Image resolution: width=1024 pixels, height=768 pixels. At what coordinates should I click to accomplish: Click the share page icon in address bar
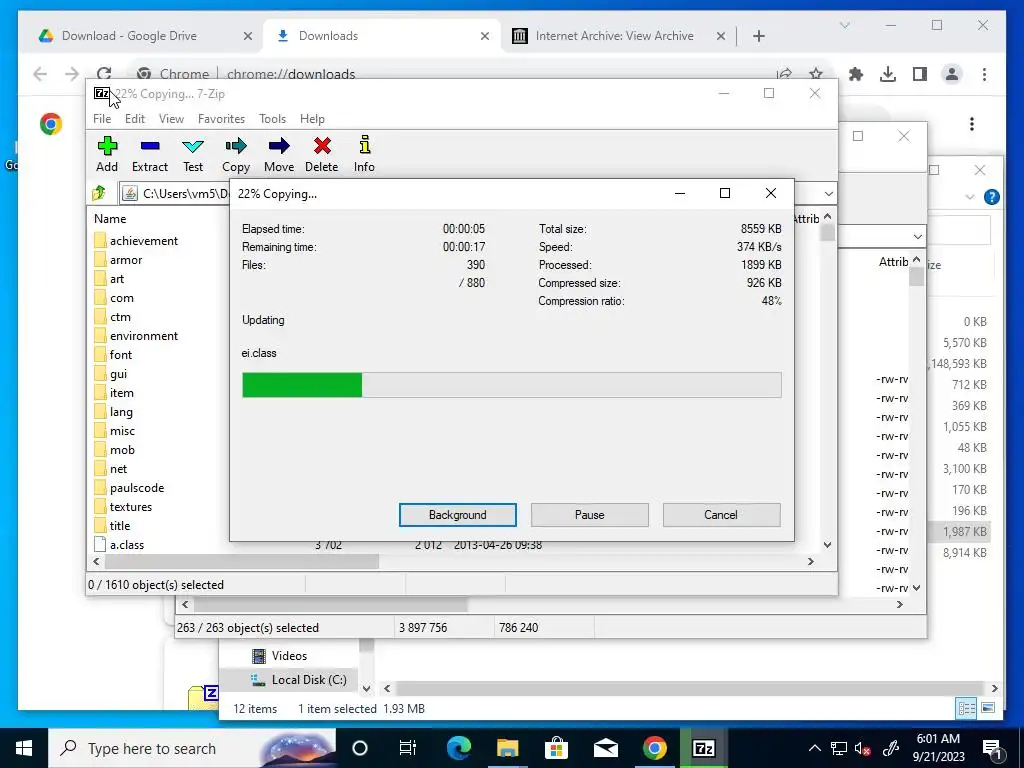(x=784, y=74)
